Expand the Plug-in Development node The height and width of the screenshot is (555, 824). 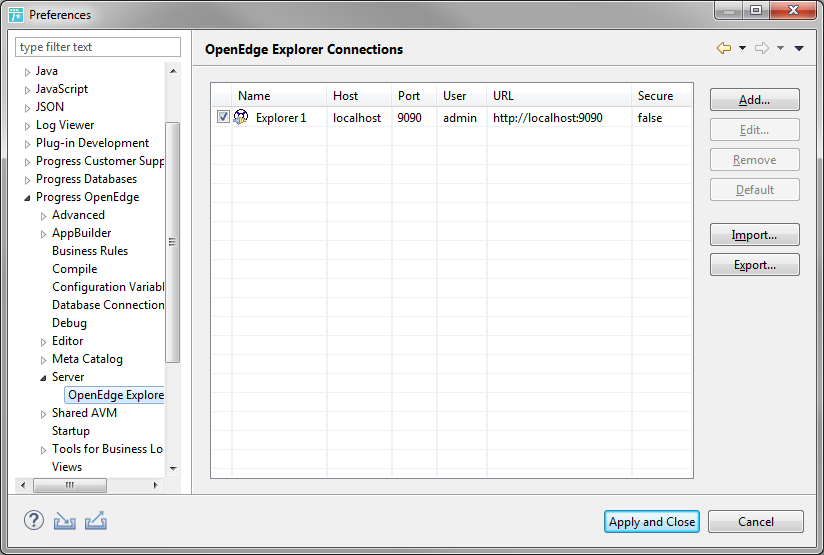click(x=27, y=144)
